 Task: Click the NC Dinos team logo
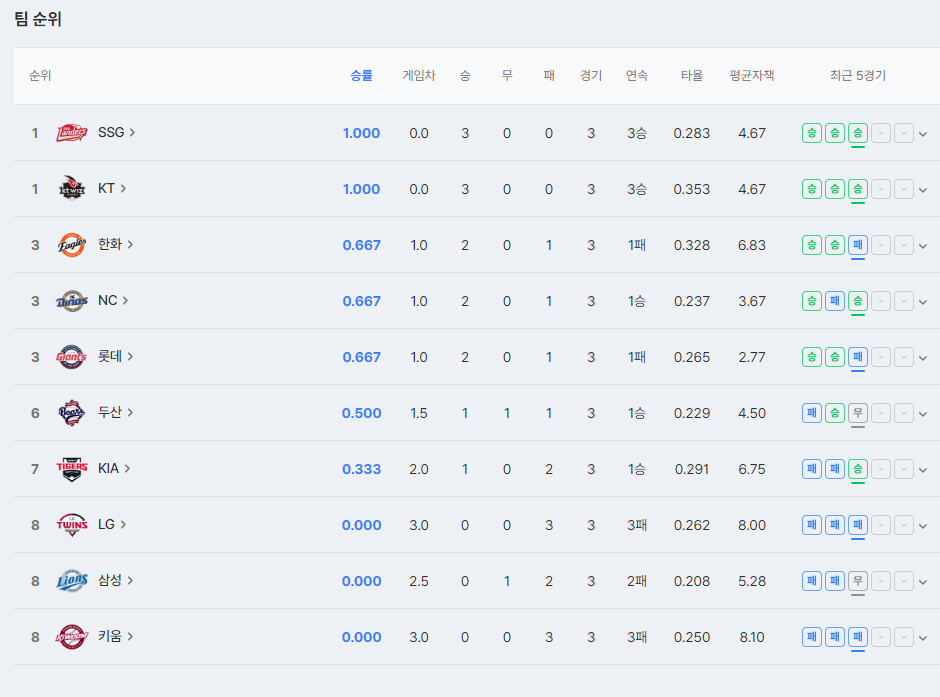(72, 301)
